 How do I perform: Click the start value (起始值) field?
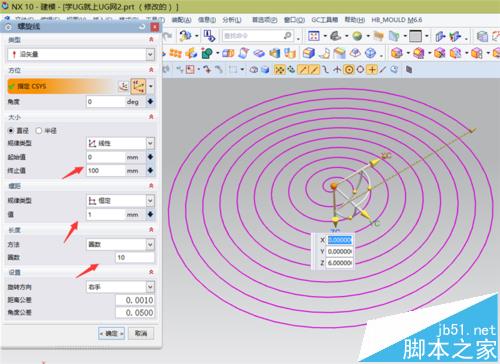coord(106,157)
